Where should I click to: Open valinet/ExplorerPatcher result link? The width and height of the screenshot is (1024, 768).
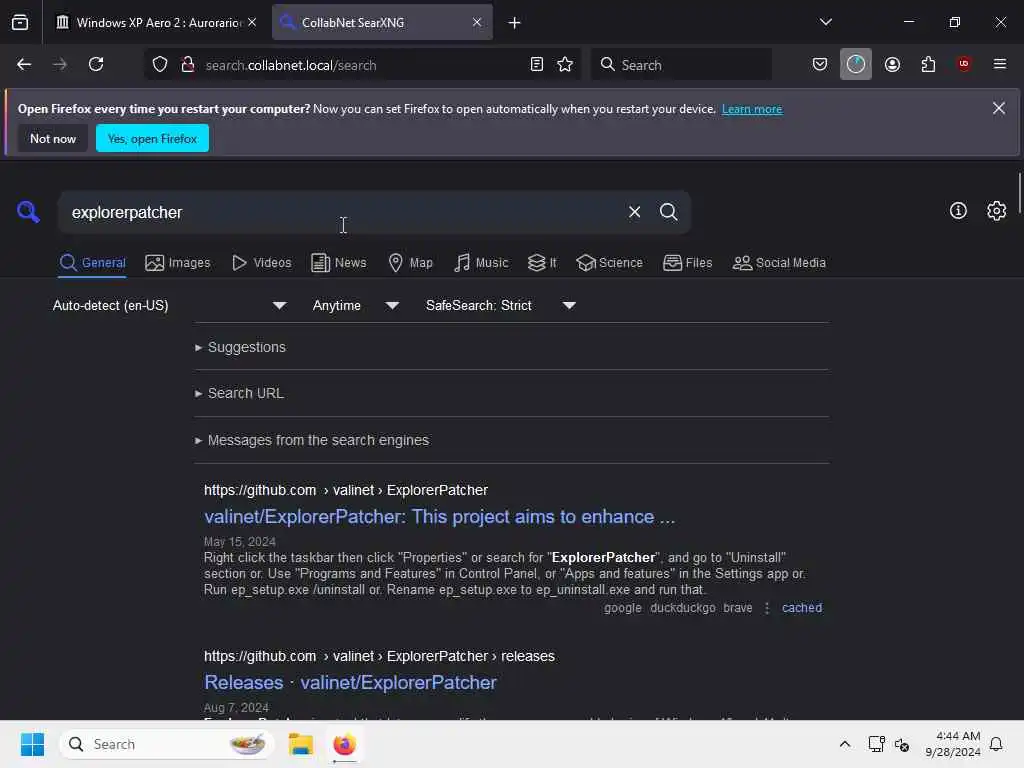pyautogui.click(x=440, y=517)
